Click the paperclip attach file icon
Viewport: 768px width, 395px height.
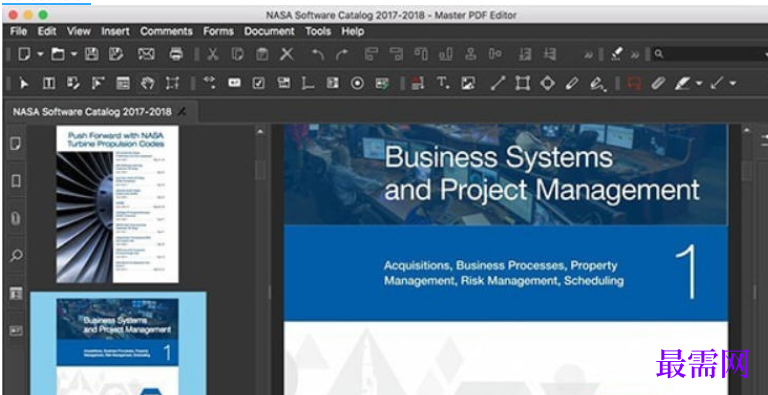coord(658,83)
